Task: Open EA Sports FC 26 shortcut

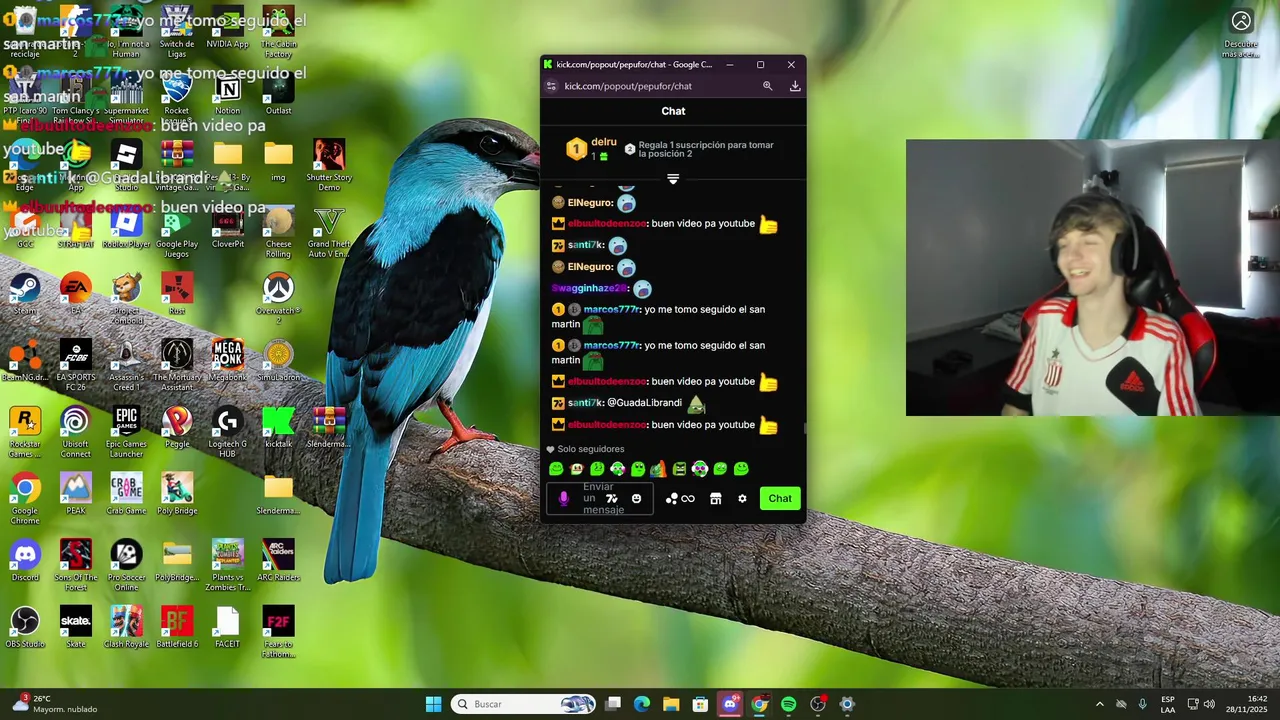Action: point(75,365)
